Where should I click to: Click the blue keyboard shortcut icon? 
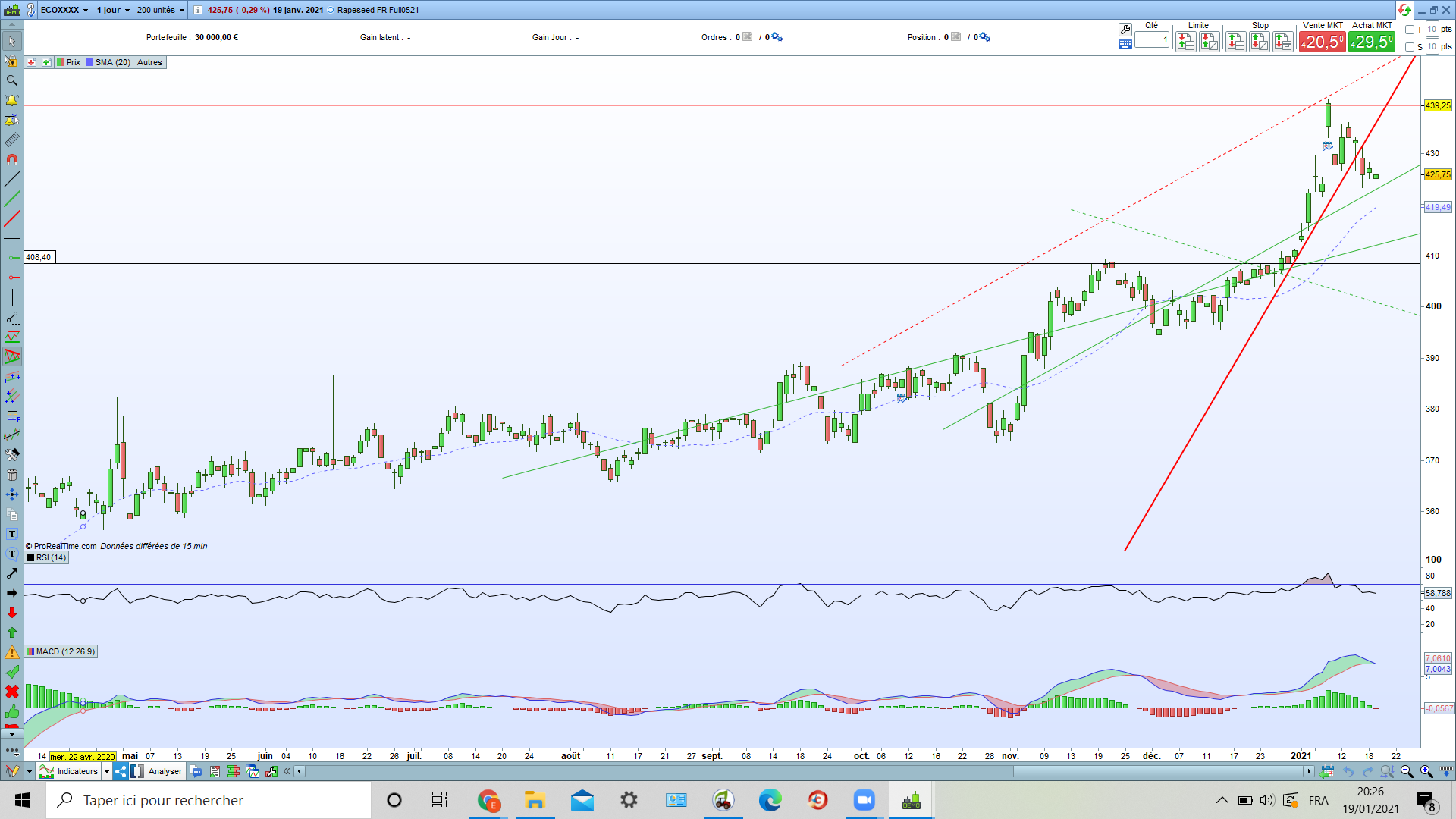[x=1125, y=44]
